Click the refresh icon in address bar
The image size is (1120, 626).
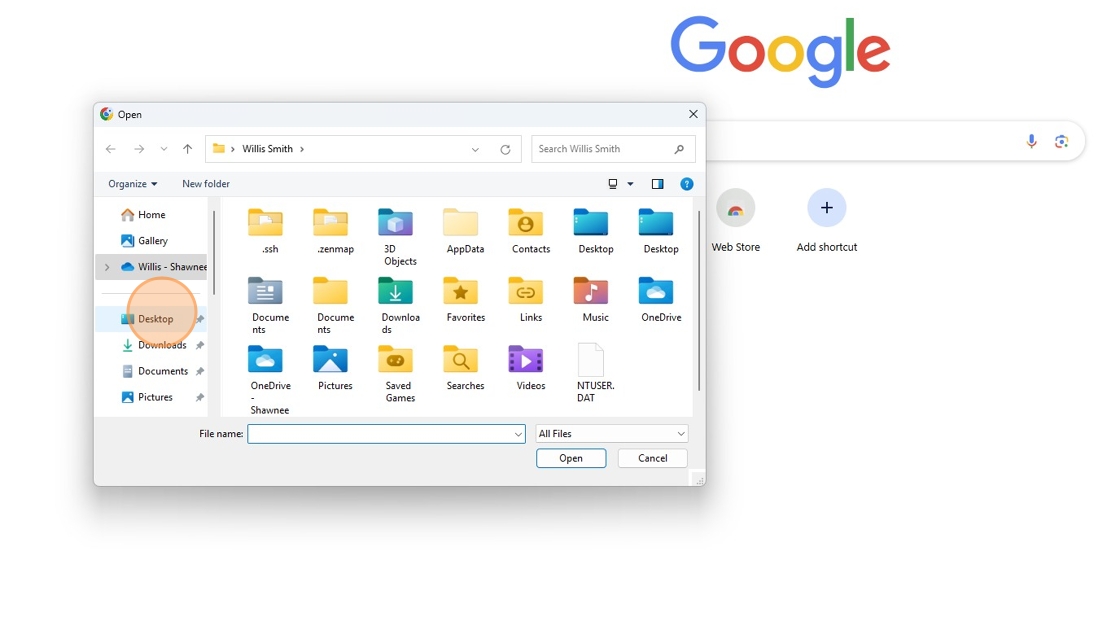tap(505, 149)
